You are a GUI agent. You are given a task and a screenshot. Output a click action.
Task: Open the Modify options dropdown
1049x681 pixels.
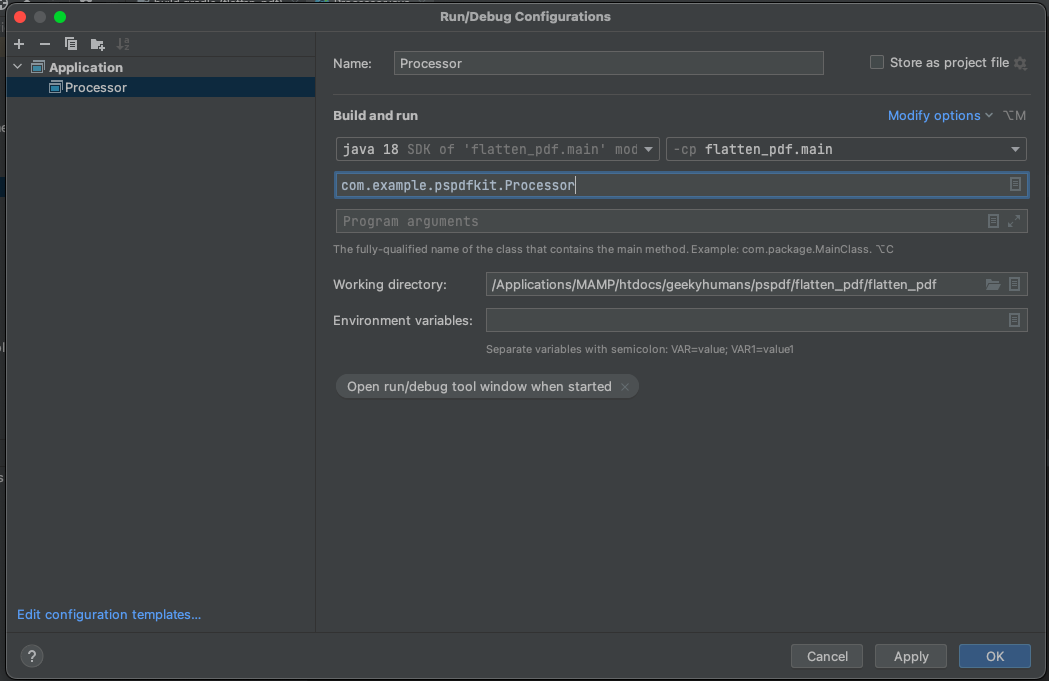pyautogui.click(x=934, y=115)
